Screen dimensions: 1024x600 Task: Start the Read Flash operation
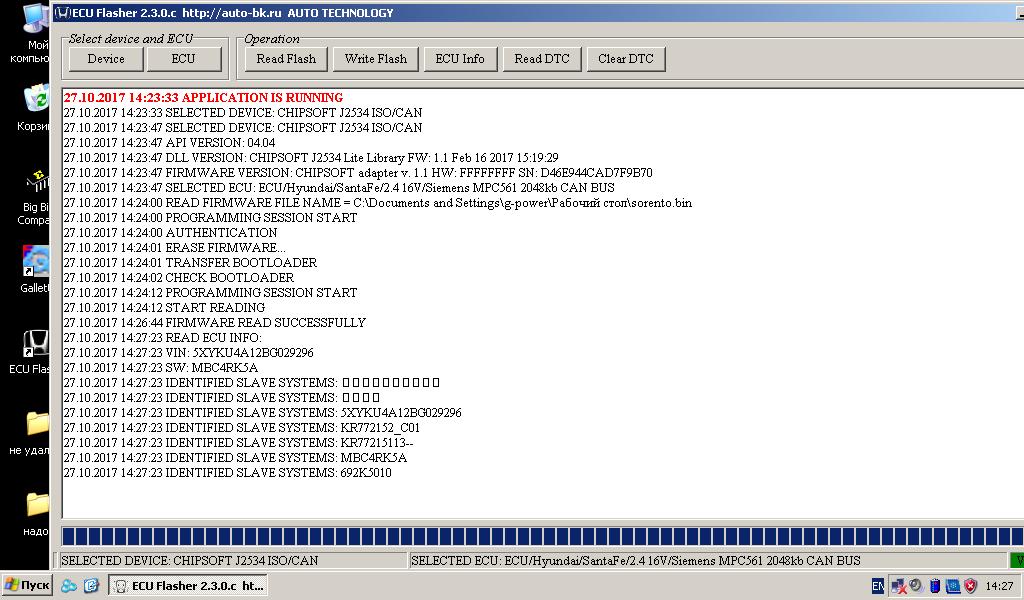point(286,59)
